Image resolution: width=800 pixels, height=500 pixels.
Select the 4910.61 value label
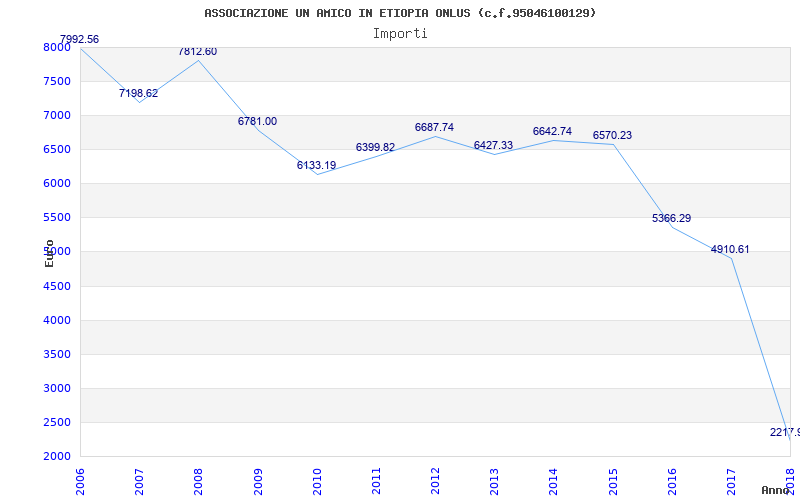click(730, 249)
